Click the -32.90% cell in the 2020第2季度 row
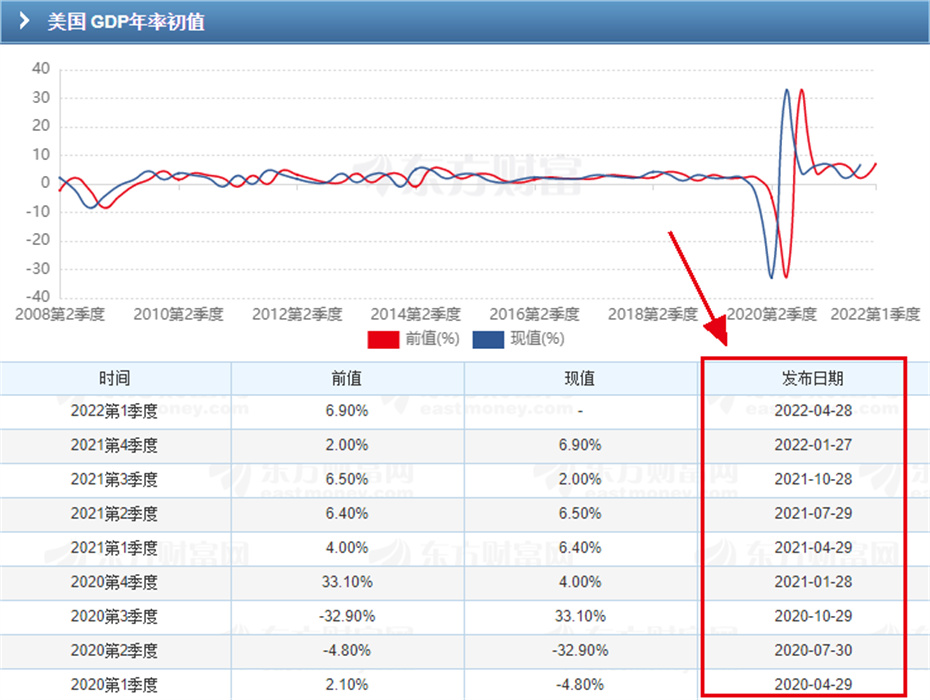Viewport: 930px width, 700px height. 580,650
